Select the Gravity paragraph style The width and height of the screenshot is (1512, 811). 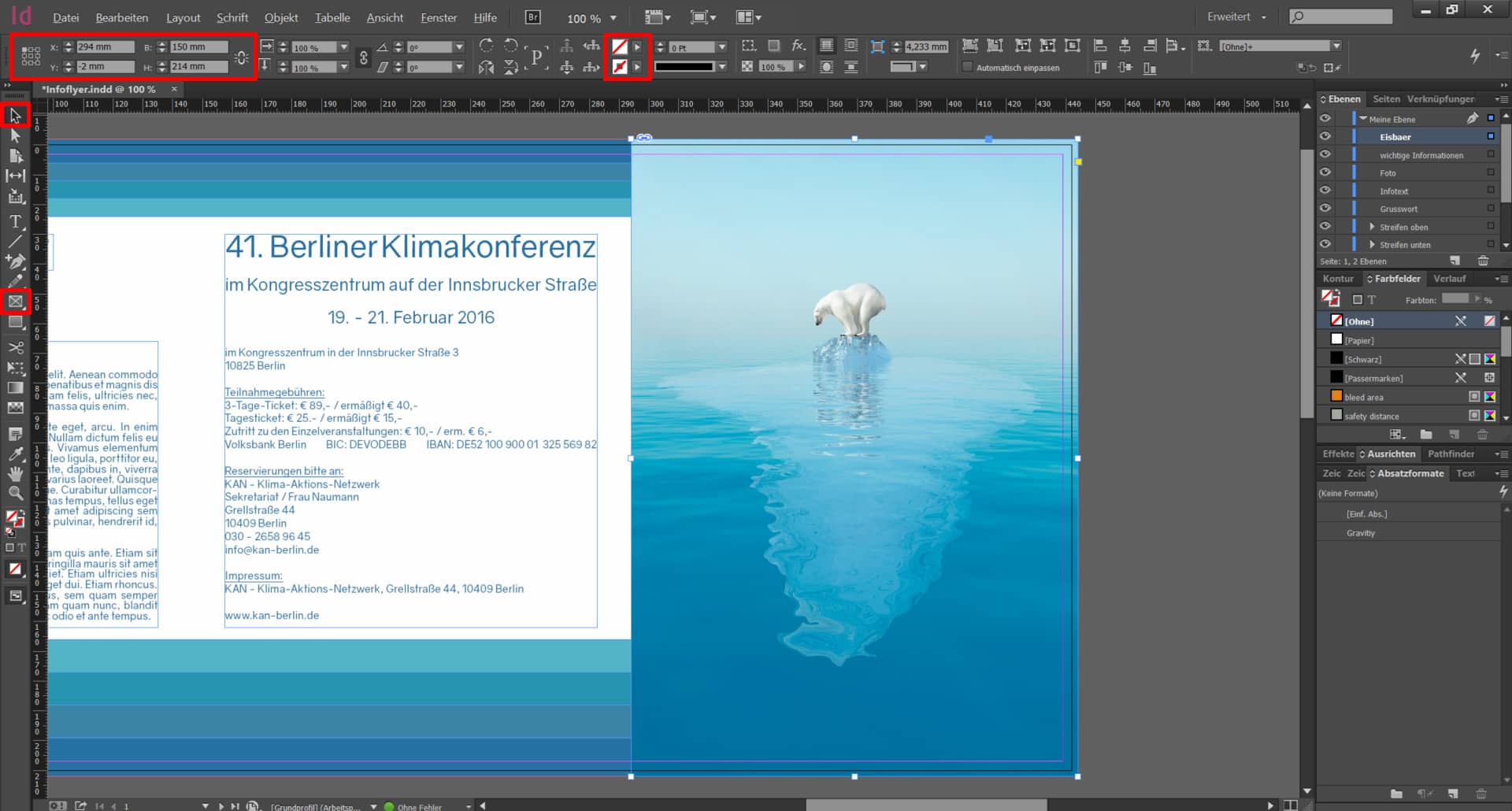[x=1360, y=533]
